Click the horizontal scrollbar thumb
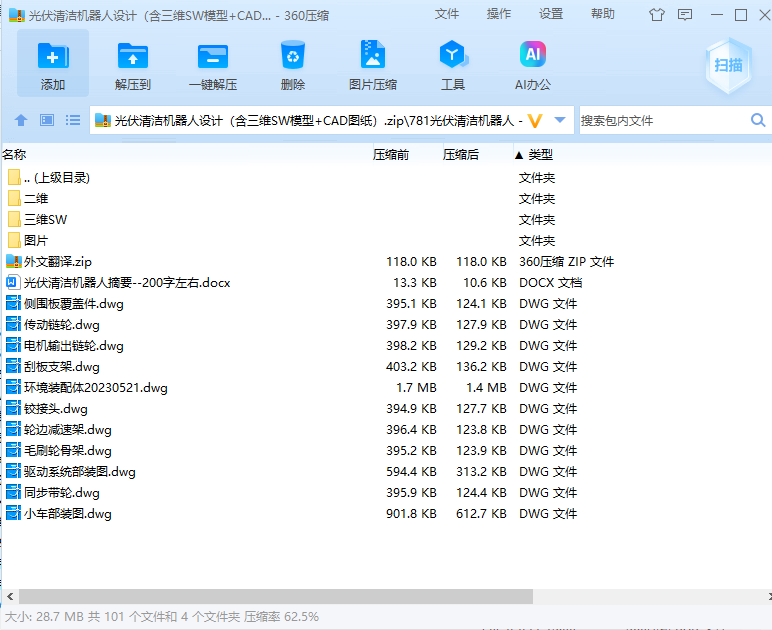This screenshot has width=772, height=630. coord(276,597)
